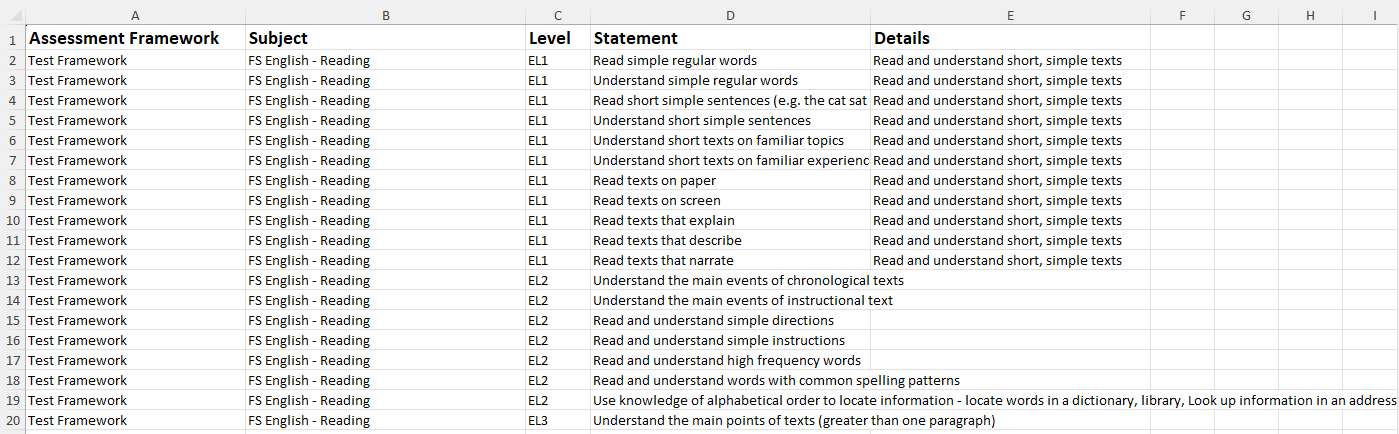
Task: Select cell 'Read and understand simple directions'
Action: coord(730,320)
